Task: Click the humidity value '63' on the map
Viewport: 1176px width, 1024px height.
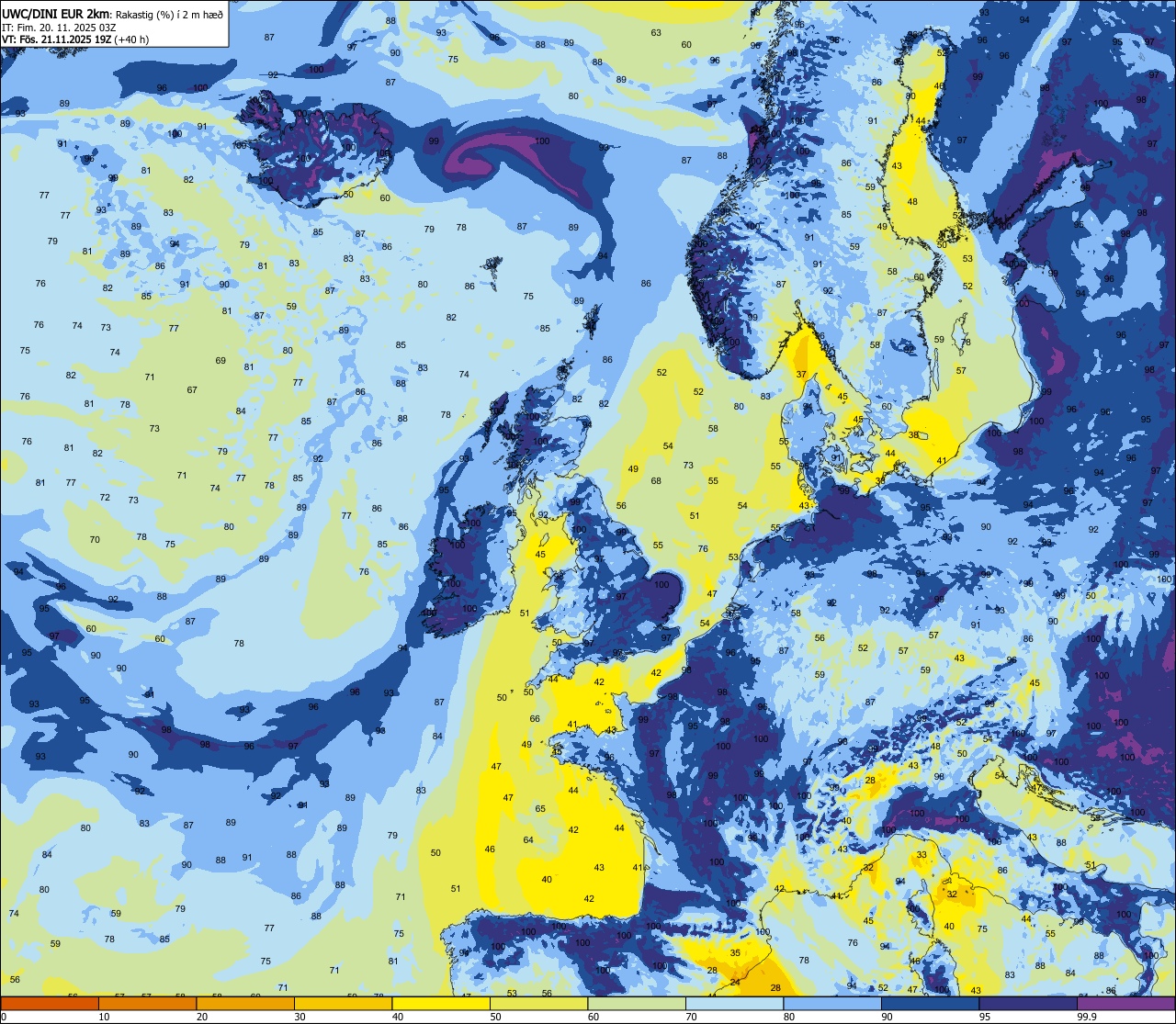Action: [656, 33]
